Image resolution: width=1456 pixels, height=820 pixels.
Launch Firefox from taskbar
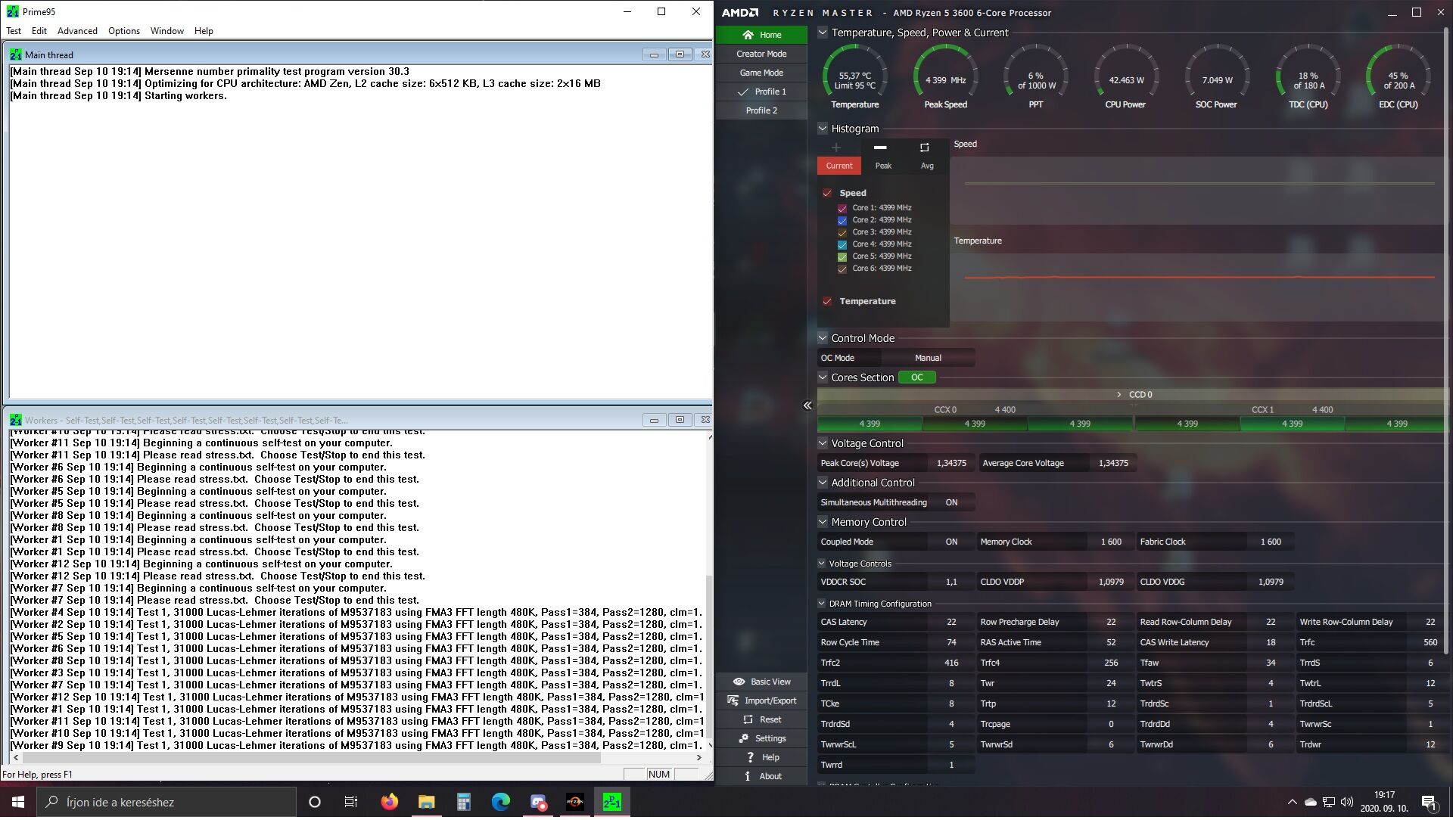390,803
